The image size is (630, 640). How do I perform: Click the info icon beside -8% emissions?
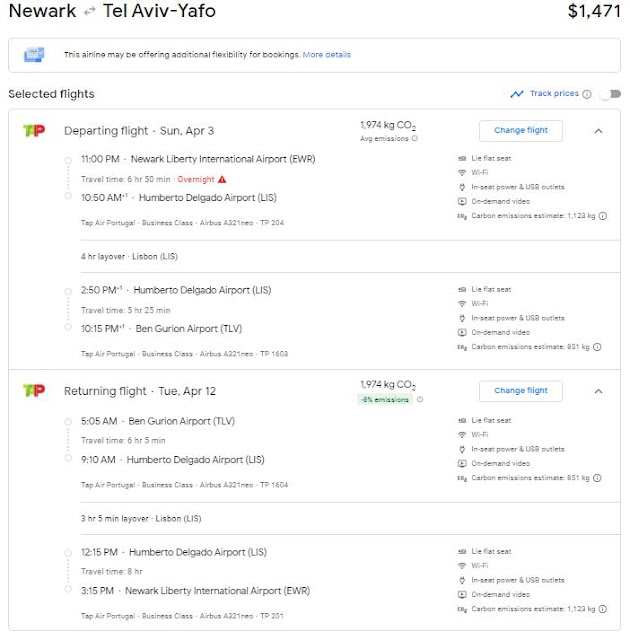click(419, 400)
